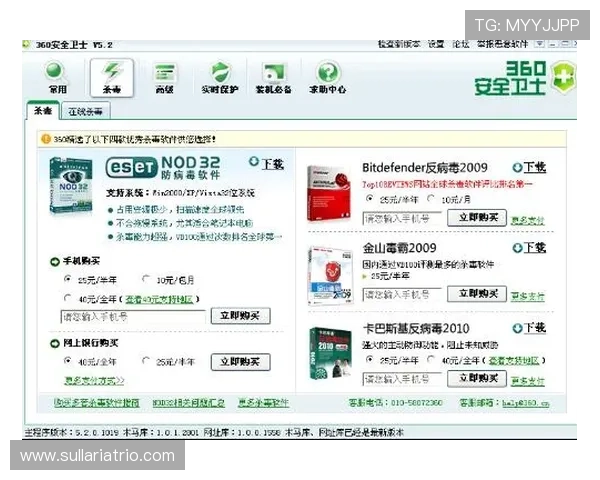
Task: Focus the 金山毒霸 phone number input field
Action: tap(402, 294)
